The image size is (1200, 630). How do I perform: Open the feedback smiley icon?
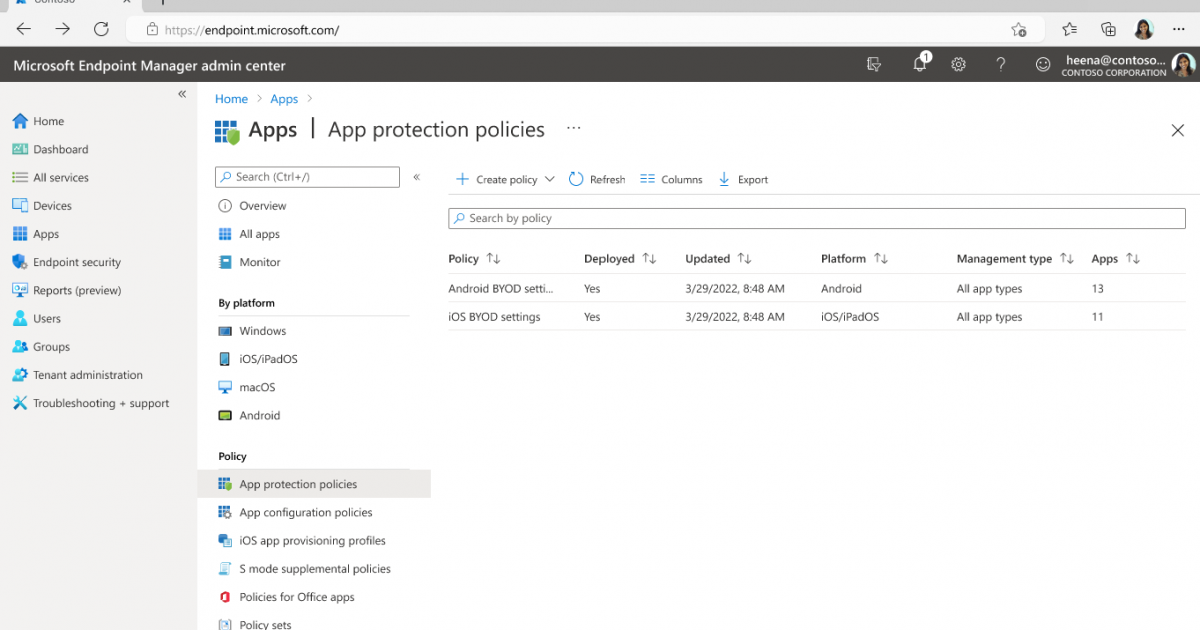click(x=1042, y=65)
